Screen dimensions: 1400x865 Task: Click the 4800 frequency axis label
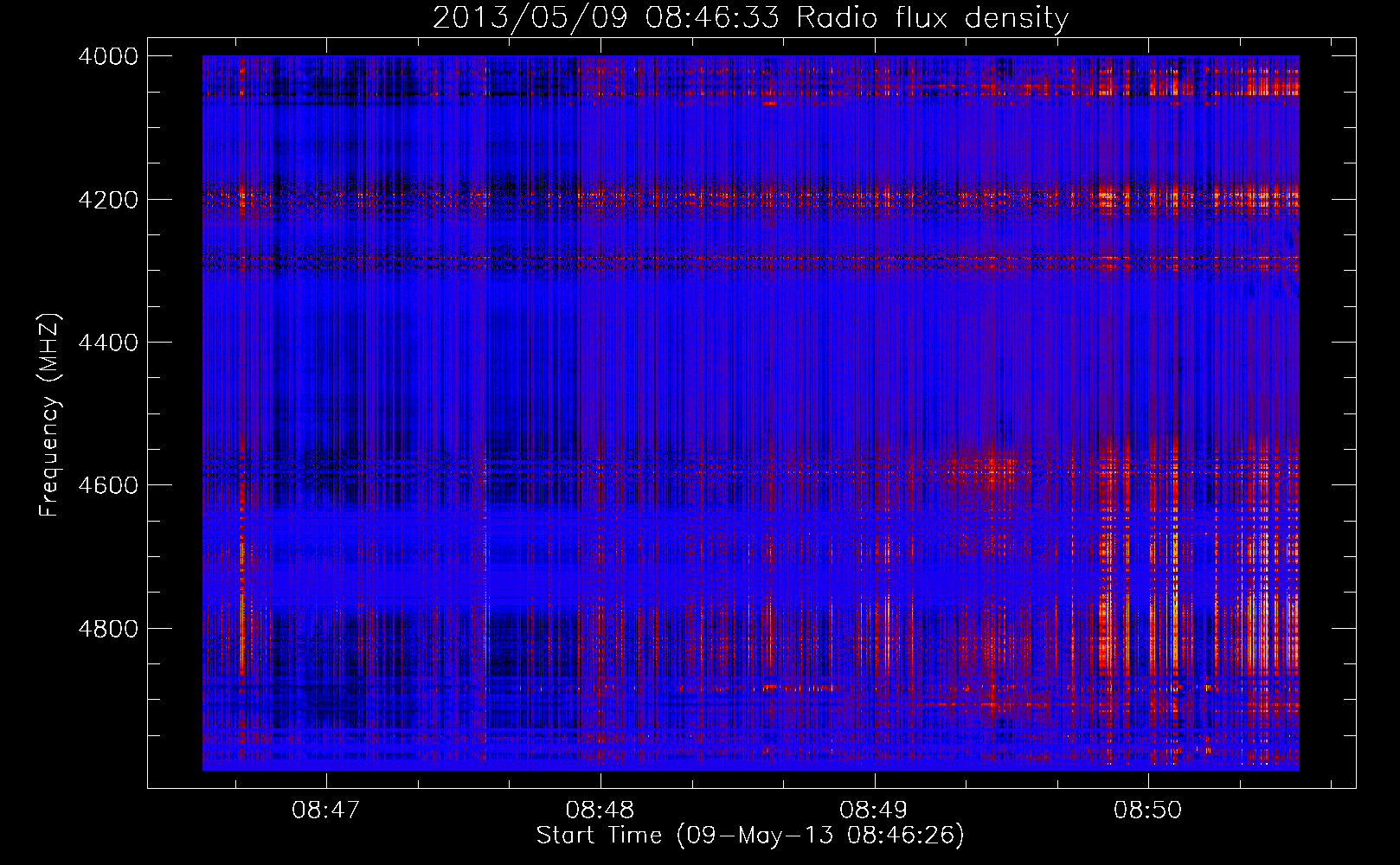(108, 629)
